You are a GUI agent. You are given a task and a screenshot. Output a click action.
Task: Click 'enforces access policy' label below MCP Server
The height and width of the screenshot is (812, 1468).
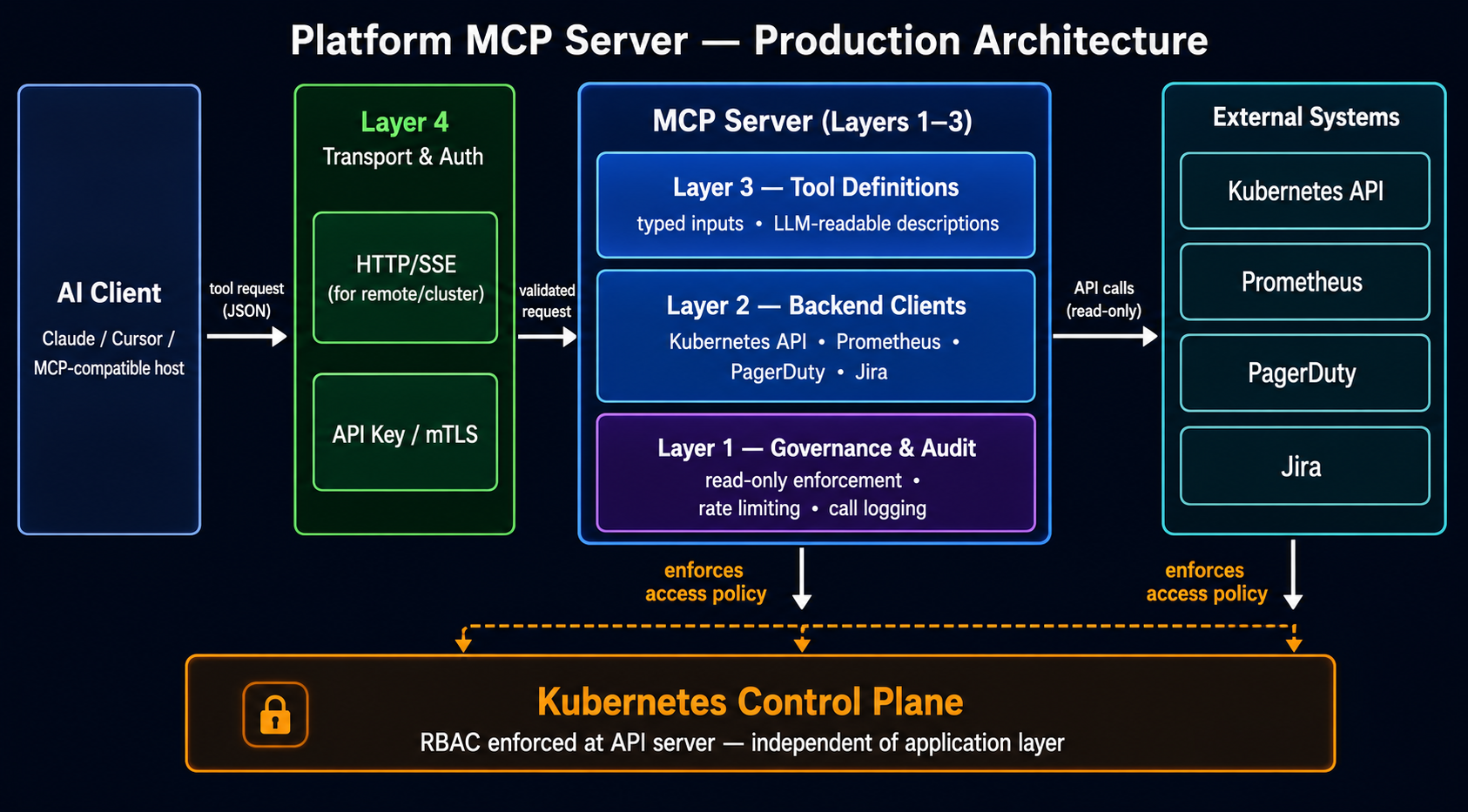[705, 581]
